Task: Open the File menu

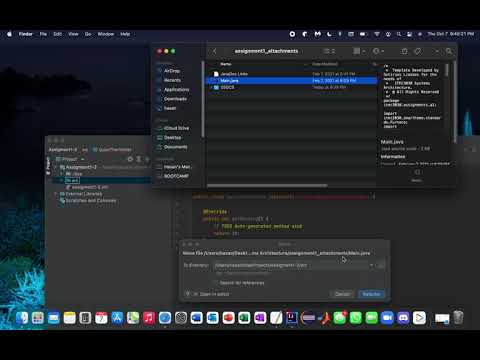Action: [x=43, y=34]
